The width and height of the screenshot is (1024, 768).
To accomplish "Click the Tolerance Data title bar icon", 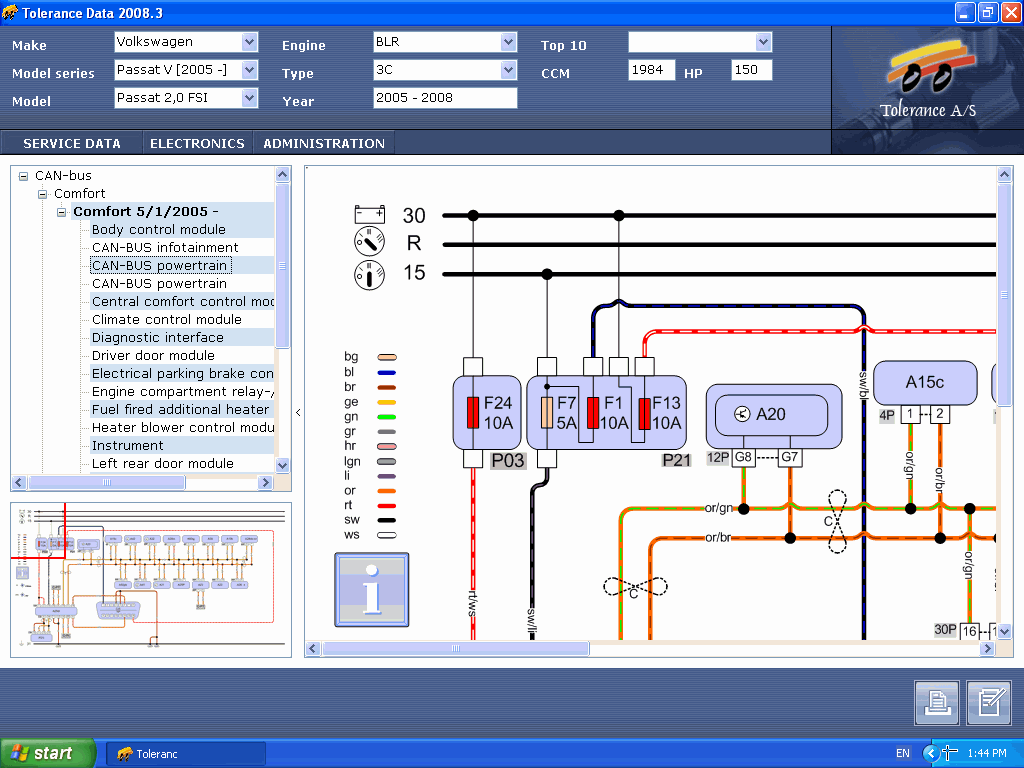I will [x=10, y=12].
